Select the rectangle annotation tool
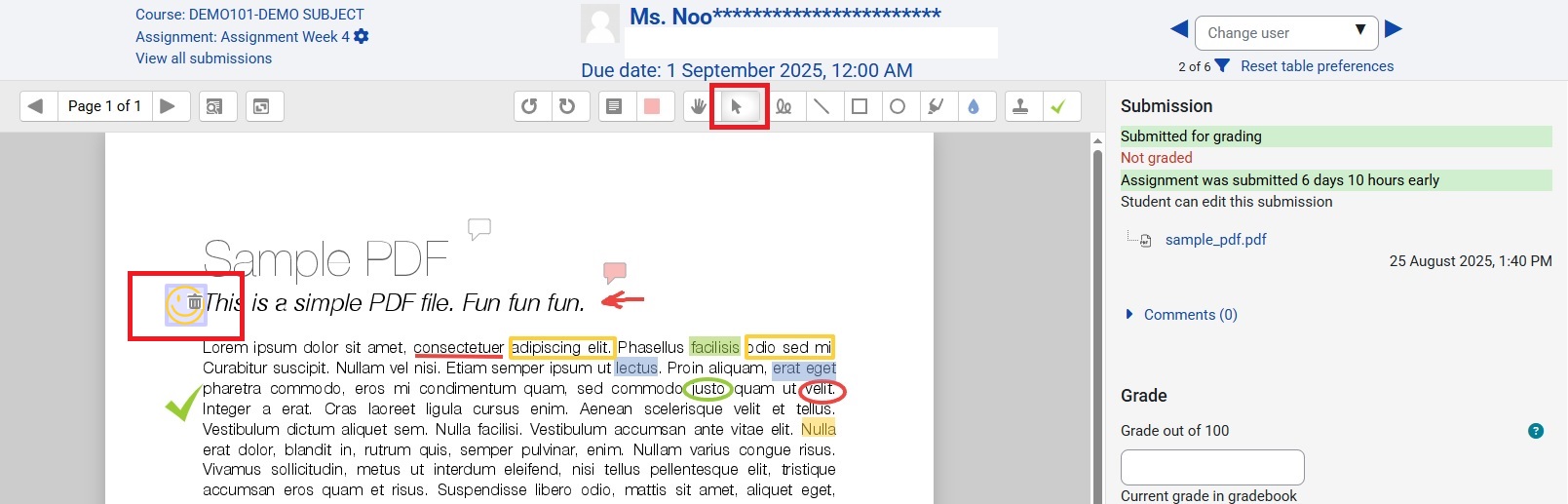This screenshot has height=504, width=1568. (860, 106)
